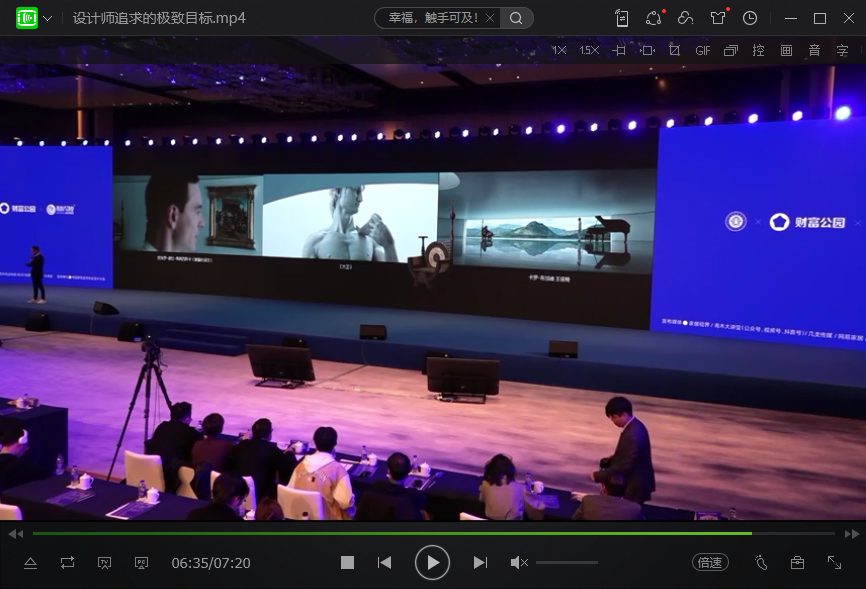Open the 音 audio settings tab
The width and height of the screenshot is (866, 589).
(x=815, y=50)
